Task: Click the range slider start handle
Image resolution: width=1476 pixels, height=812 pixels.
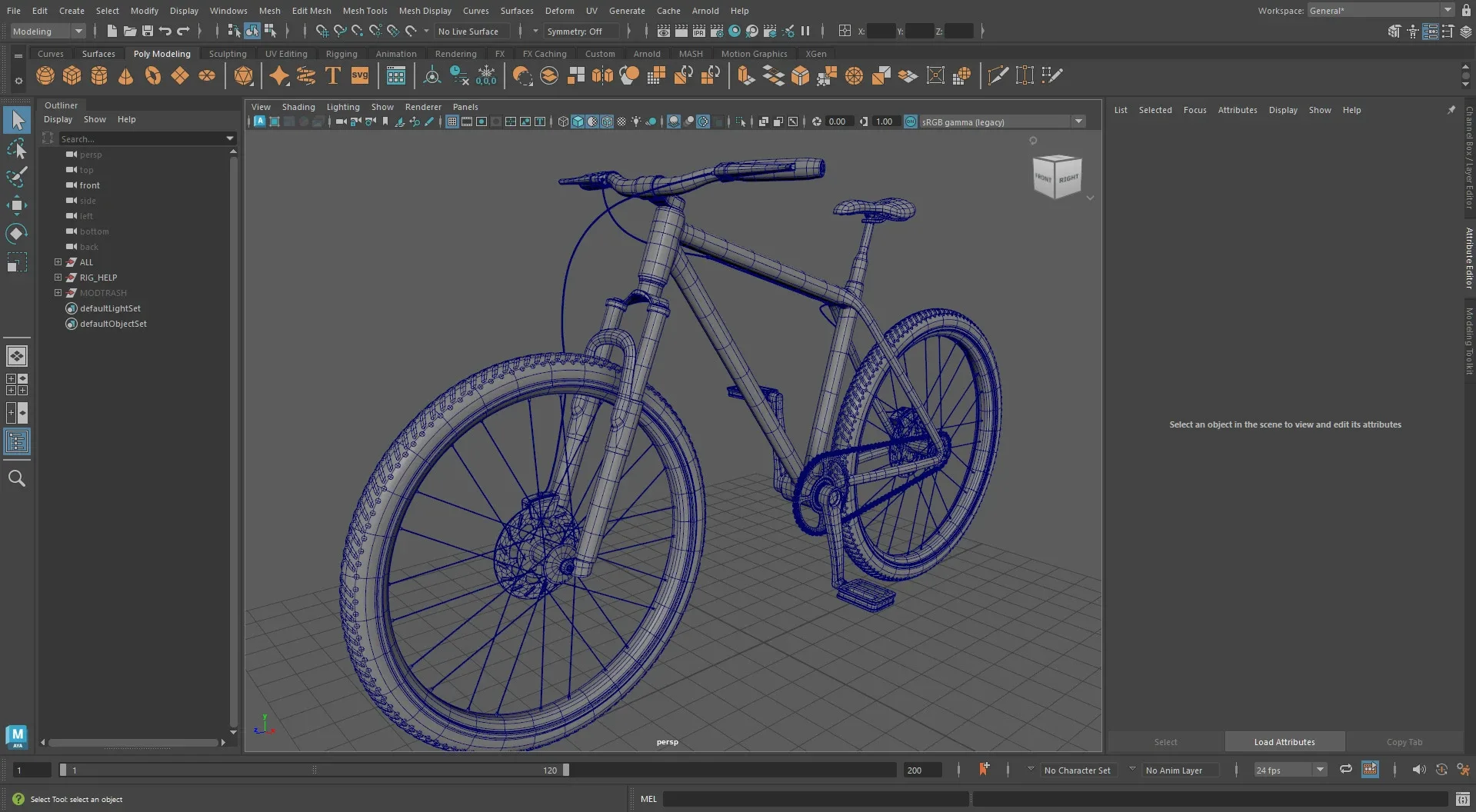Action: [x=63, y=770]
